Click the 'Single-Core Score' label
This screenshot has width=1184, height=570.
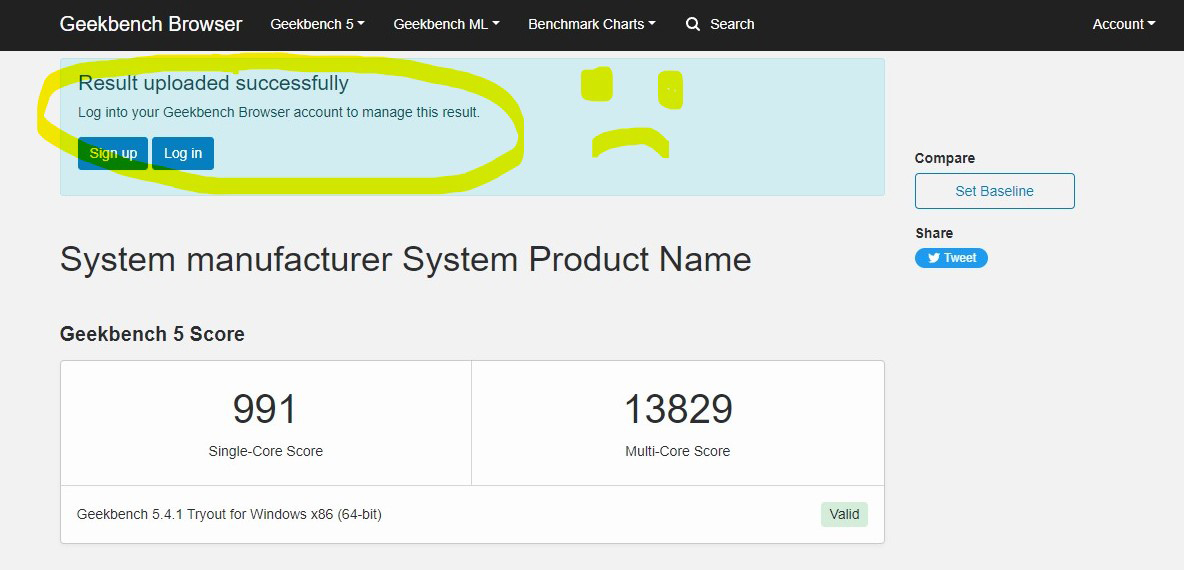[x=266, y=451]
